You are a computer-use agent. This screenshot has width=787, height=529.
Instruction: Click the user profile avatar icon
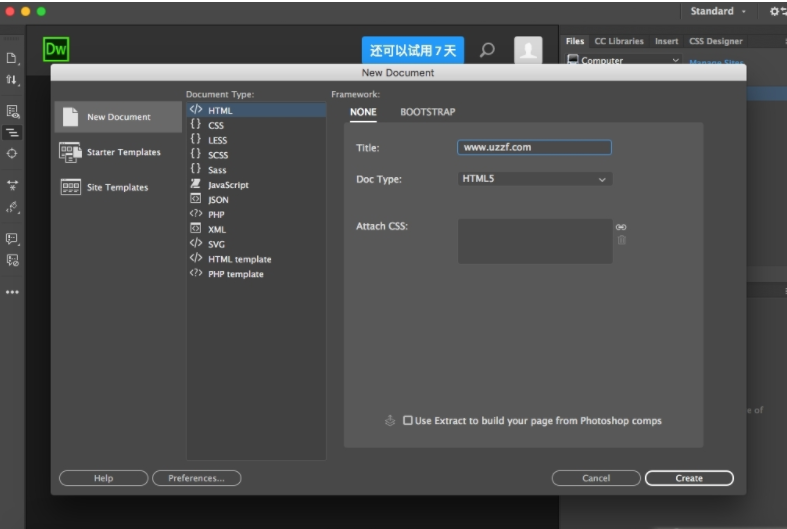coord(528,50)
